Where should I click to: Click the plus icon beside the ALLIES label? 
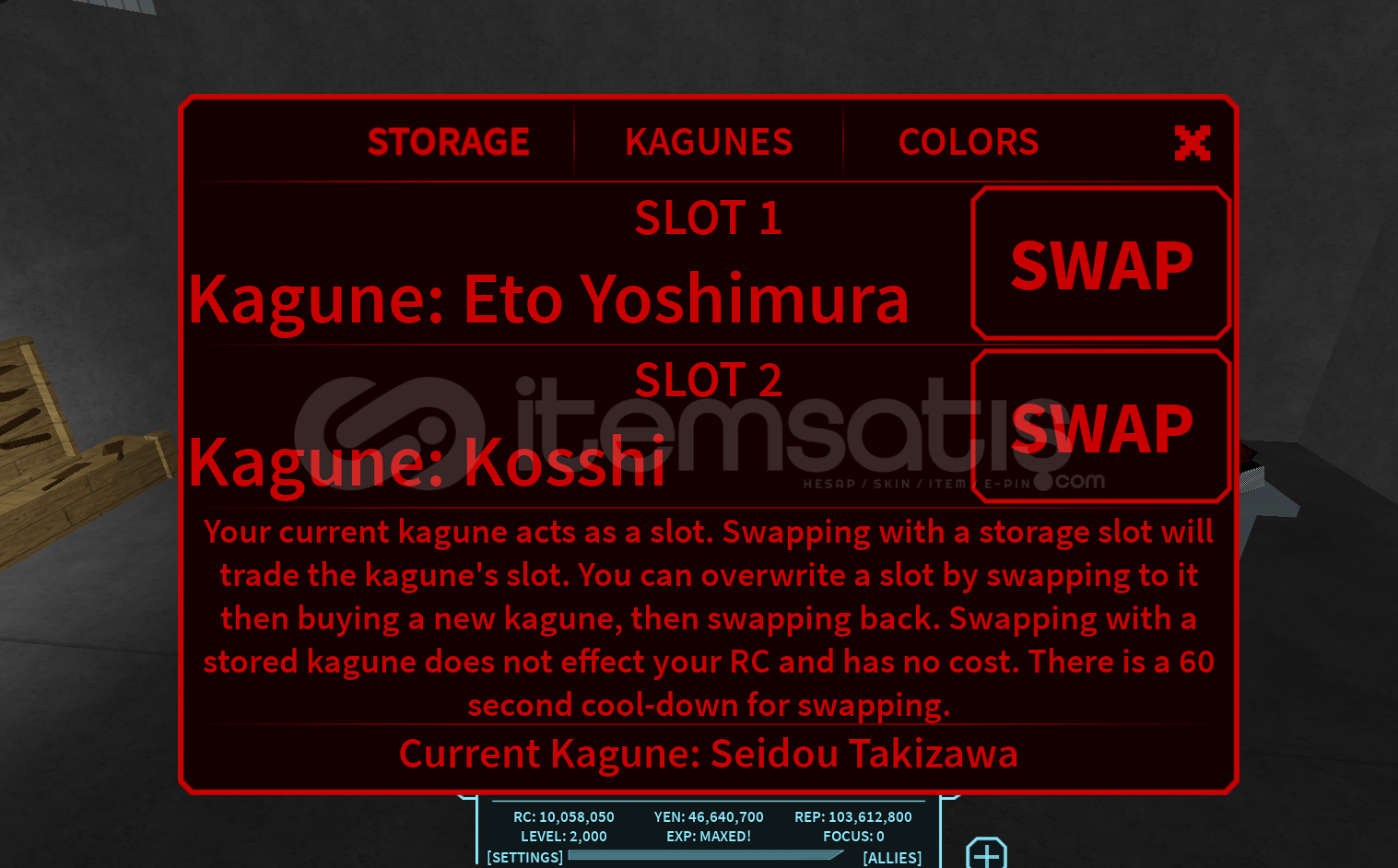986,853
